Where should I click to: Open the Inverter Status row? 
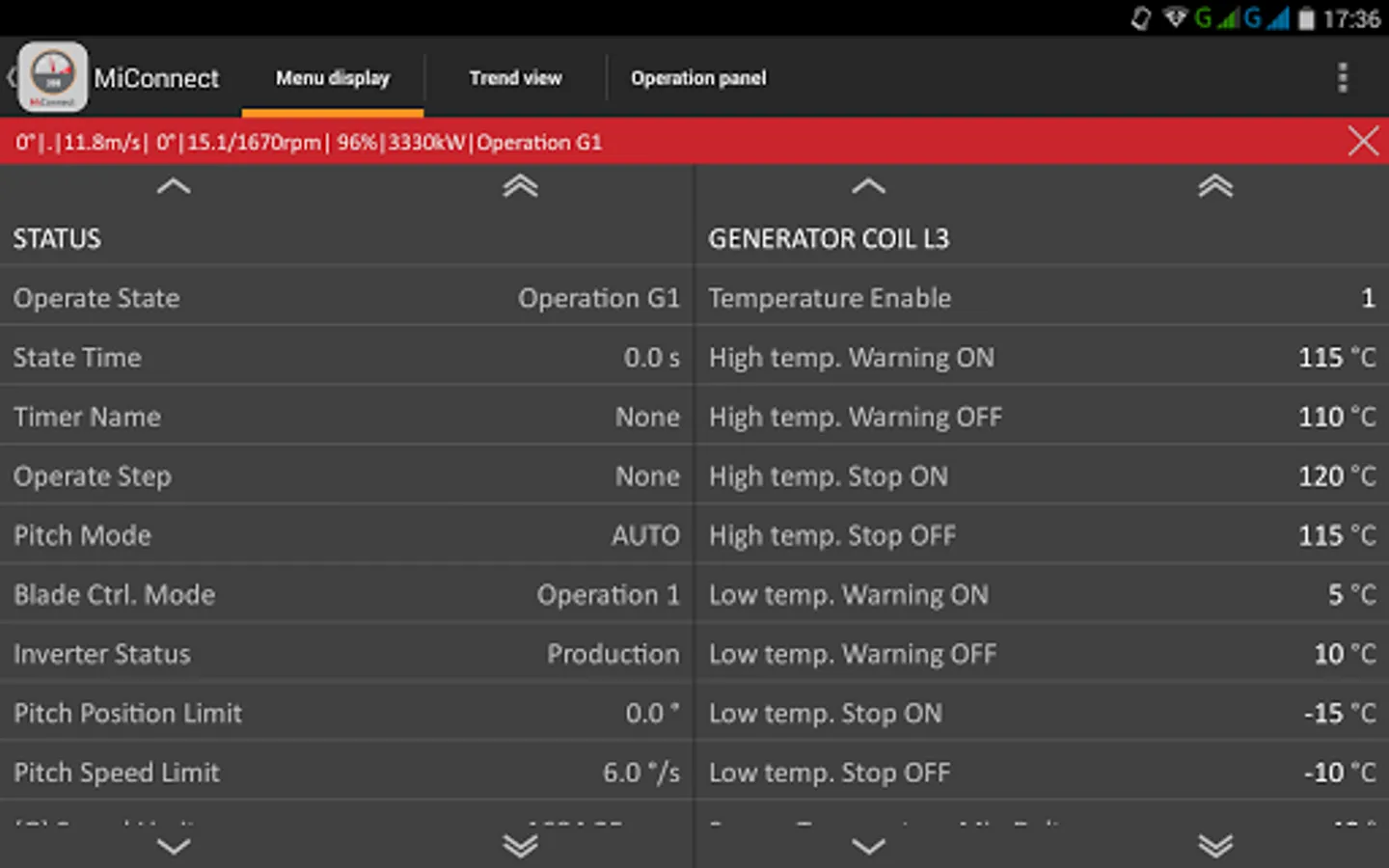pyautogui.click(x=346, y=654)
